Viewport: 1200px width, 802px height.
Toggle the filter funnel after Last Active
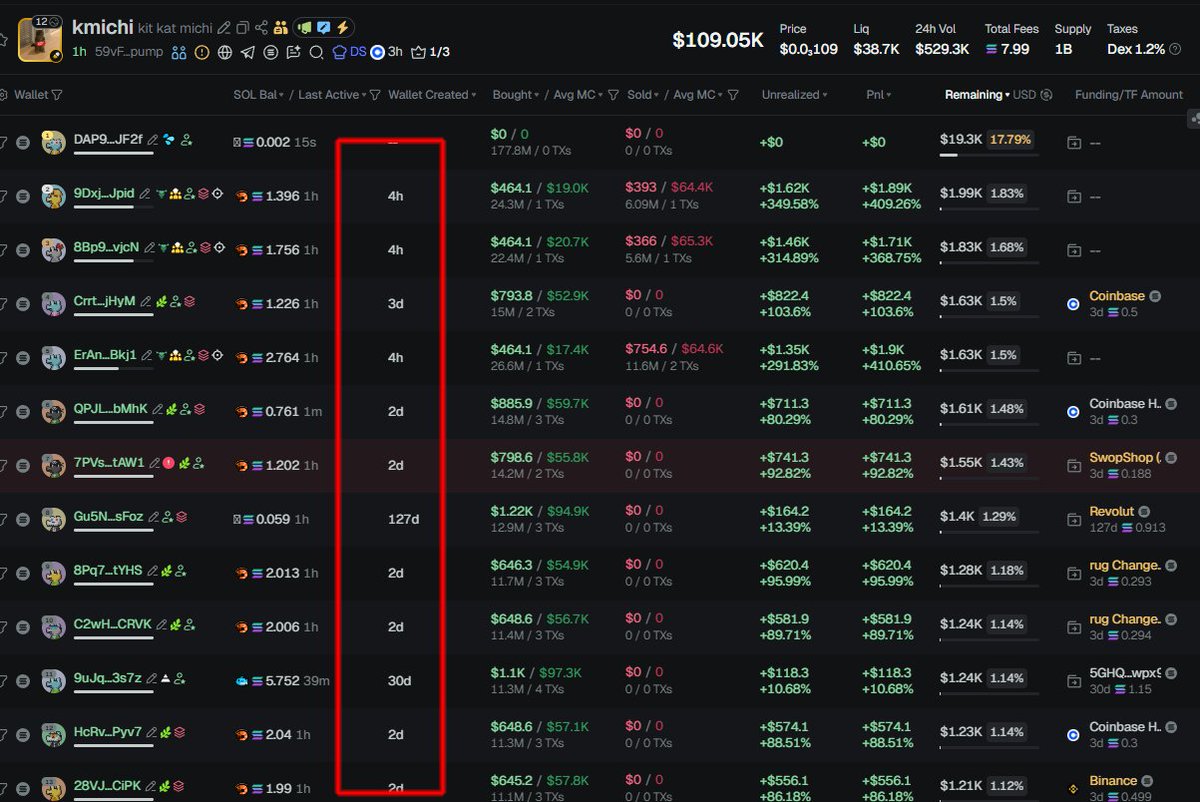[x=375, y=95]
